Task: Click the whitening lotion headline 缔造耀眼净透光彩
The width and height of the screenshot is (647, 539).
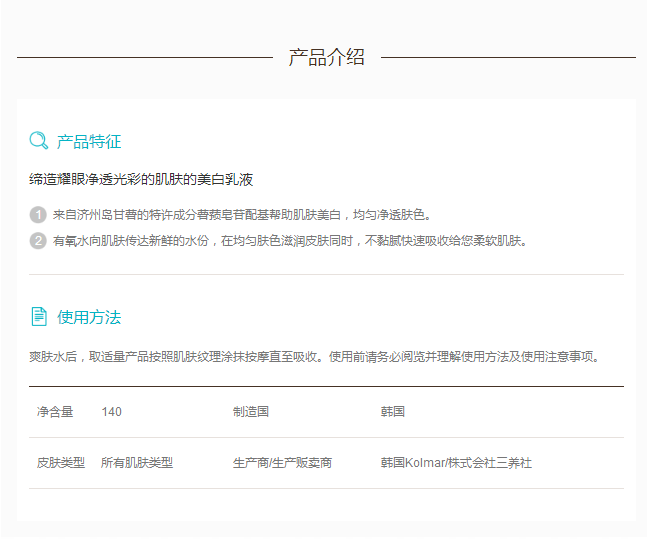Action: 141,180
